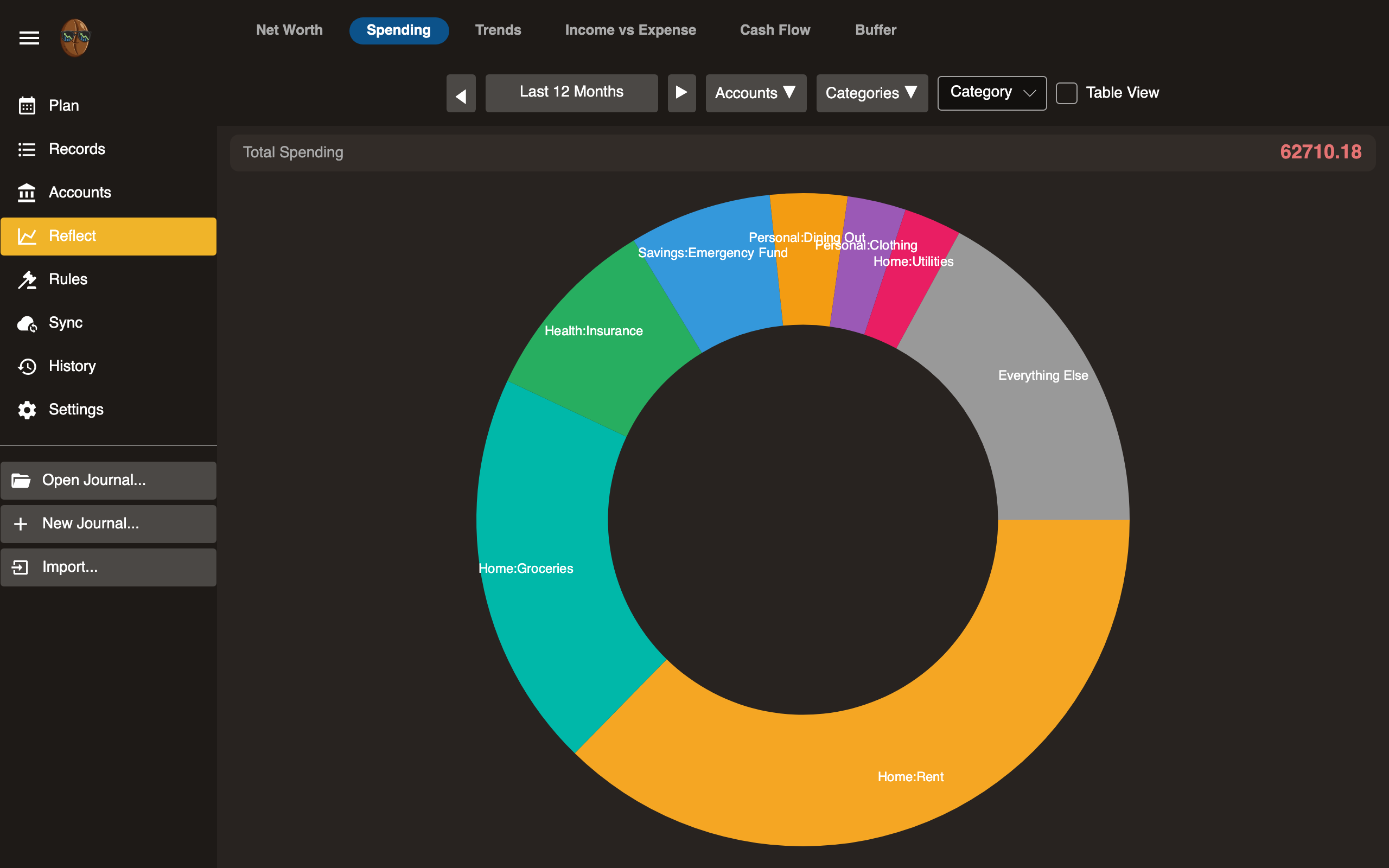Click the coffee bean app logo
Viewport: 1389px width, 868px height.
tap(75, 38)
